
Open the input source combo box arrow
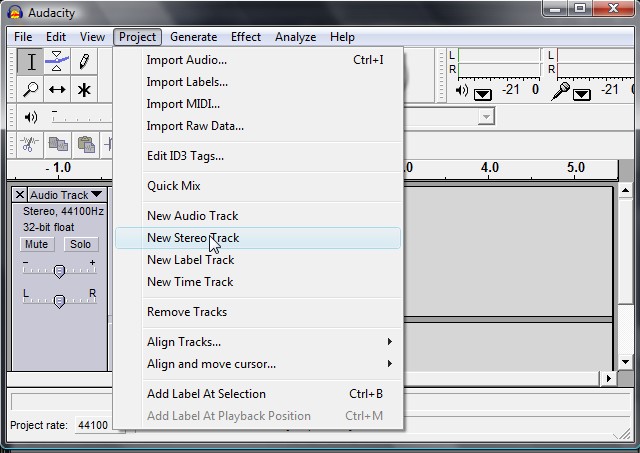coord(486,117)
